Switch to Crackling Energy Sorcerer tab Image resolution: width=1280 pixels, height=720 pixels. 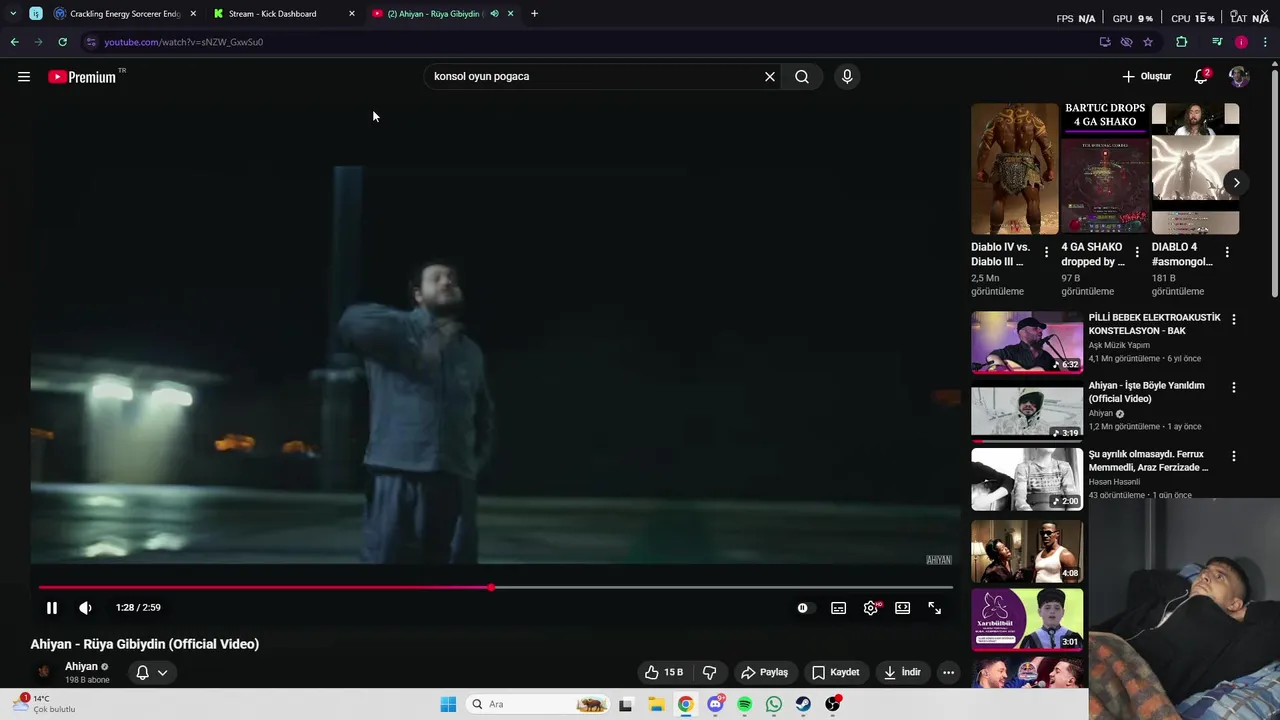tap(125, 14)
